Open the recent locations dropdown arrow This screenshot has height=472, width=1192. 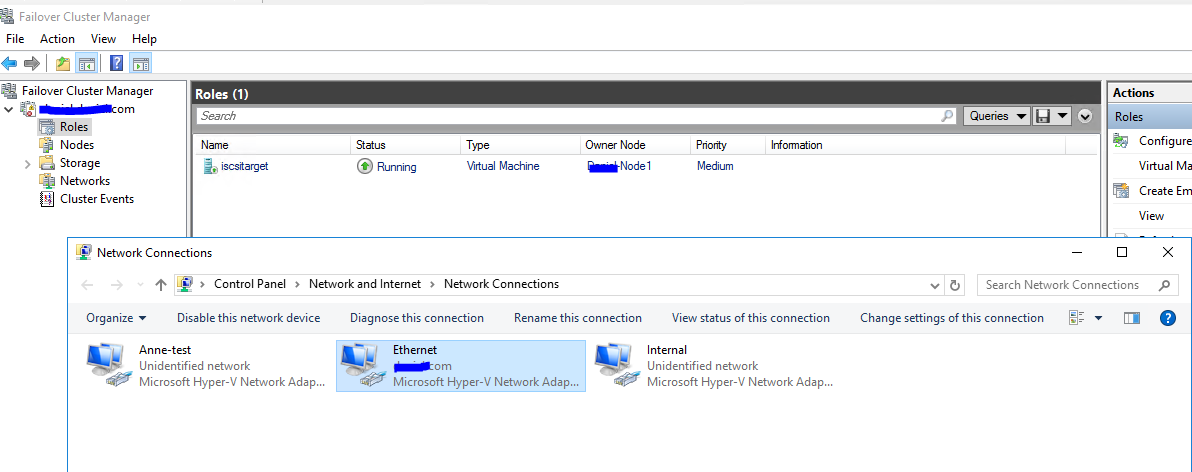[140, 284]
